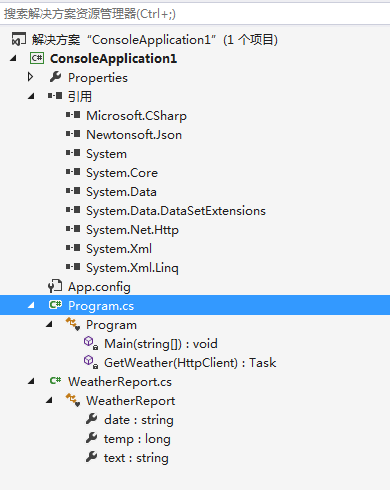Collapse the Program class node
Viewport: 390px width, 490px height.
pyautogui.click(x=49, y=324)
